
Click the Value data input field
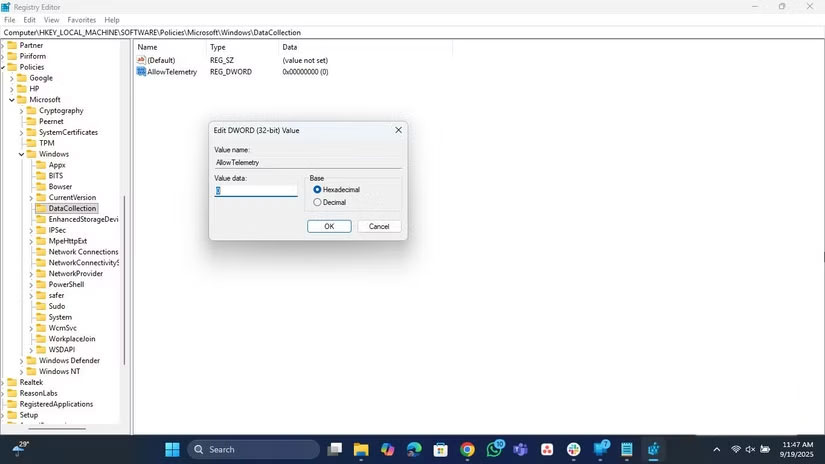256,190
